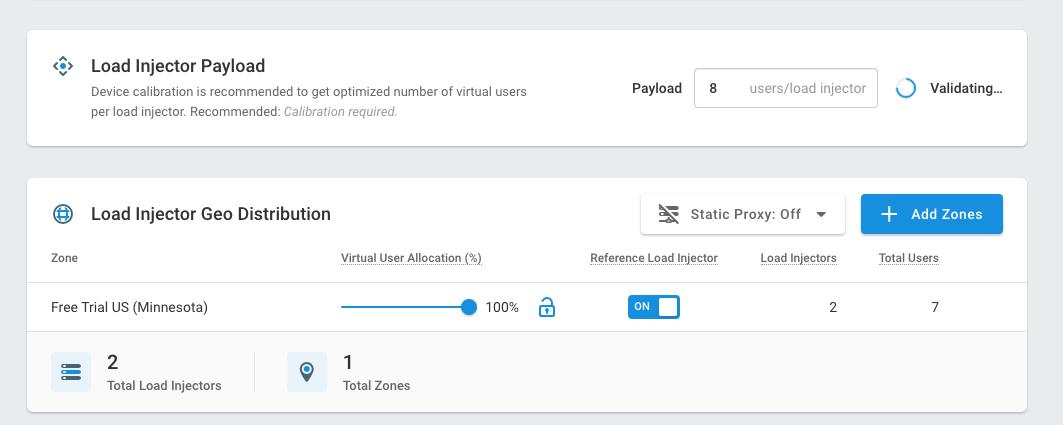The height and width of the screenshot is (425, 1063).
Task: Click the Total Zones location pin icon
Action: (x=306, y=372)
